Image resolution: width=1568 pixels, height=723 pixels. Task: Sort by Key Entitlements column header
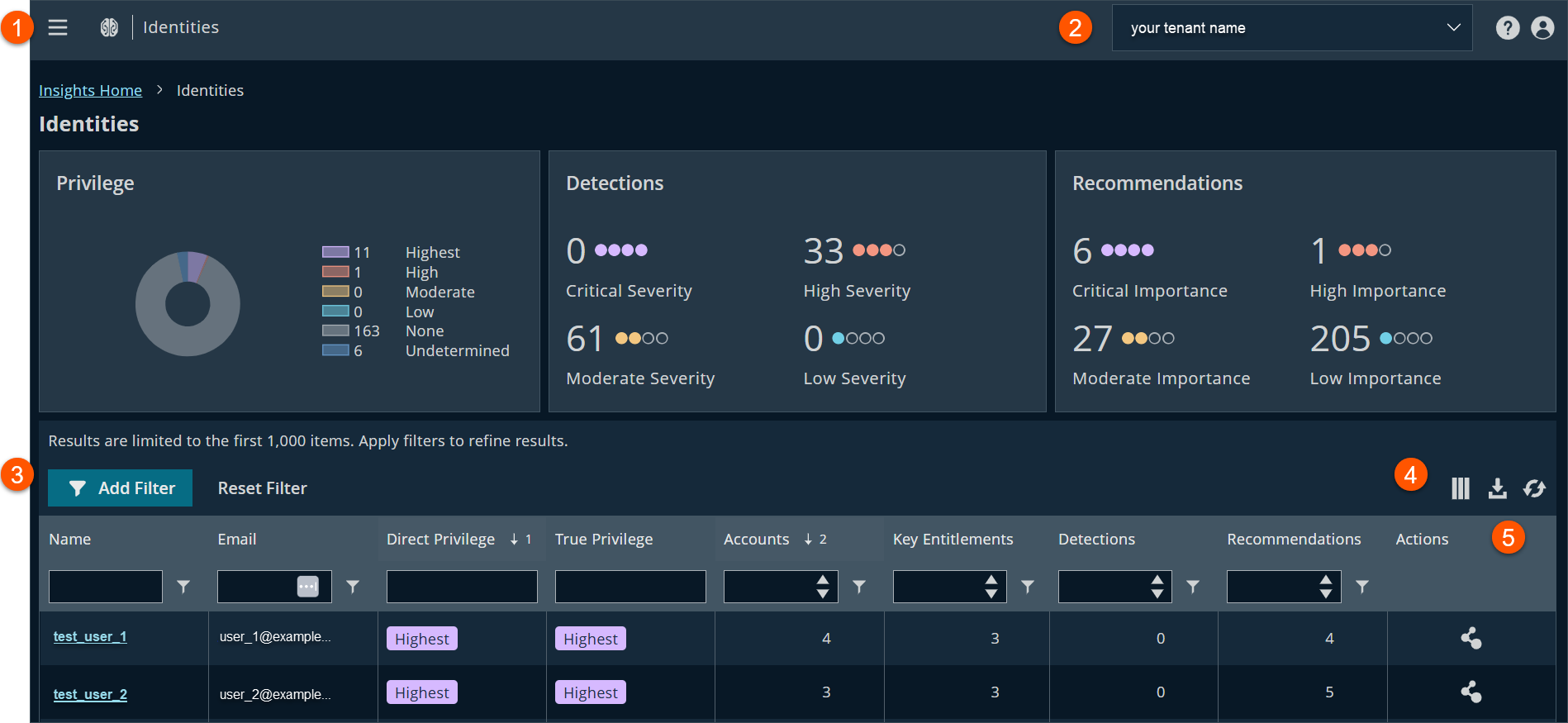point(953,540)
